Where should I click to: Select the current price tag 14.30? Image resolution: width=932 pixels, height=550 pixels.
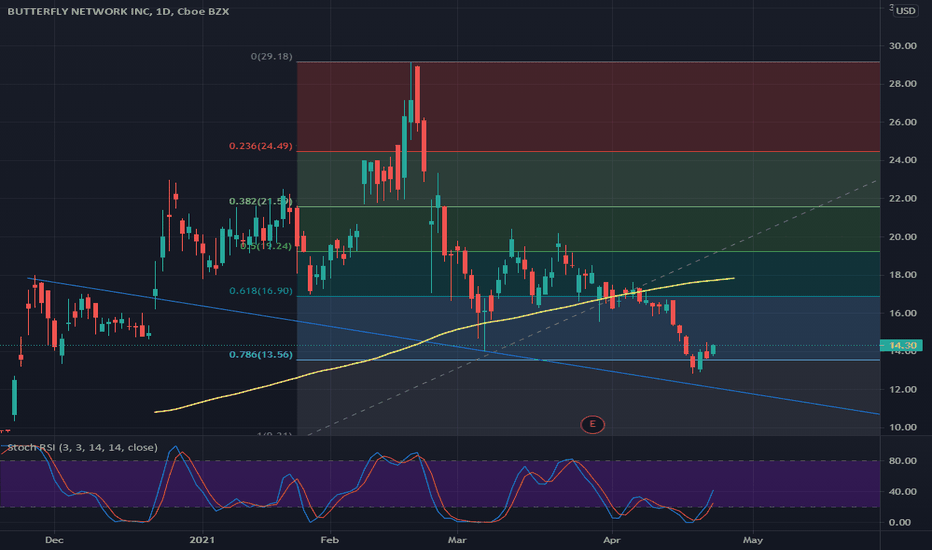click(x=902, y=345)
